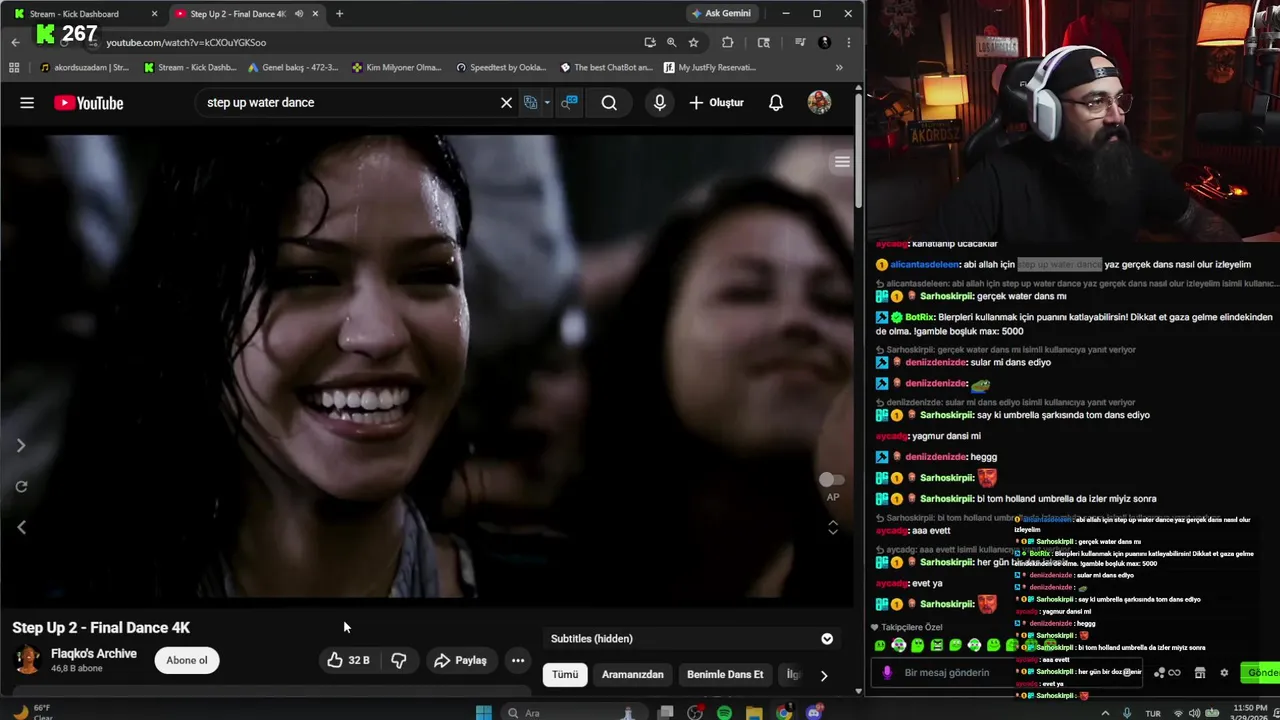
Task: Switch to Stream - Kick Dashboard tab
Action: (83, 14)
